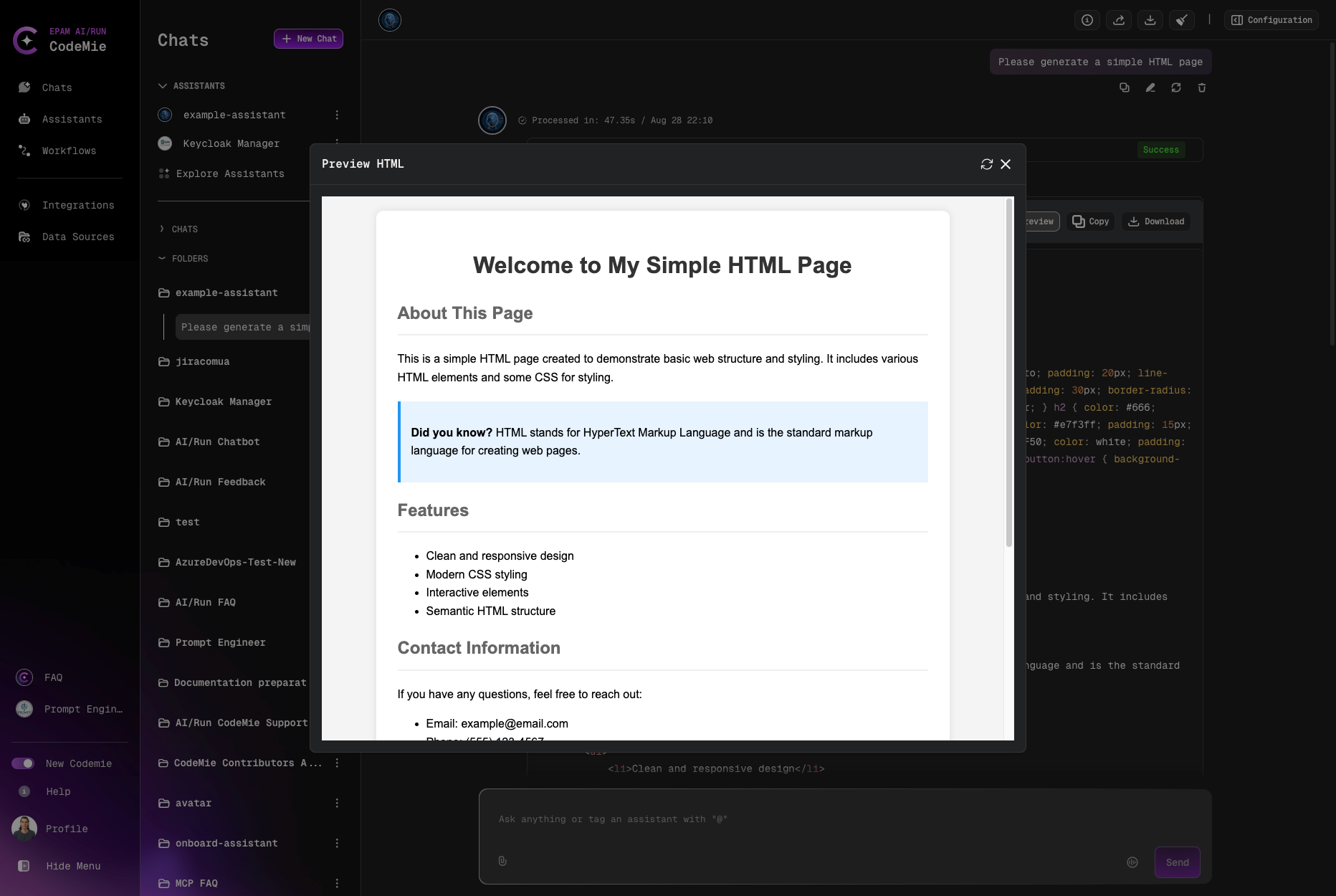
Task: Attach a file with the paperclip icon
Action: point(502,861)
